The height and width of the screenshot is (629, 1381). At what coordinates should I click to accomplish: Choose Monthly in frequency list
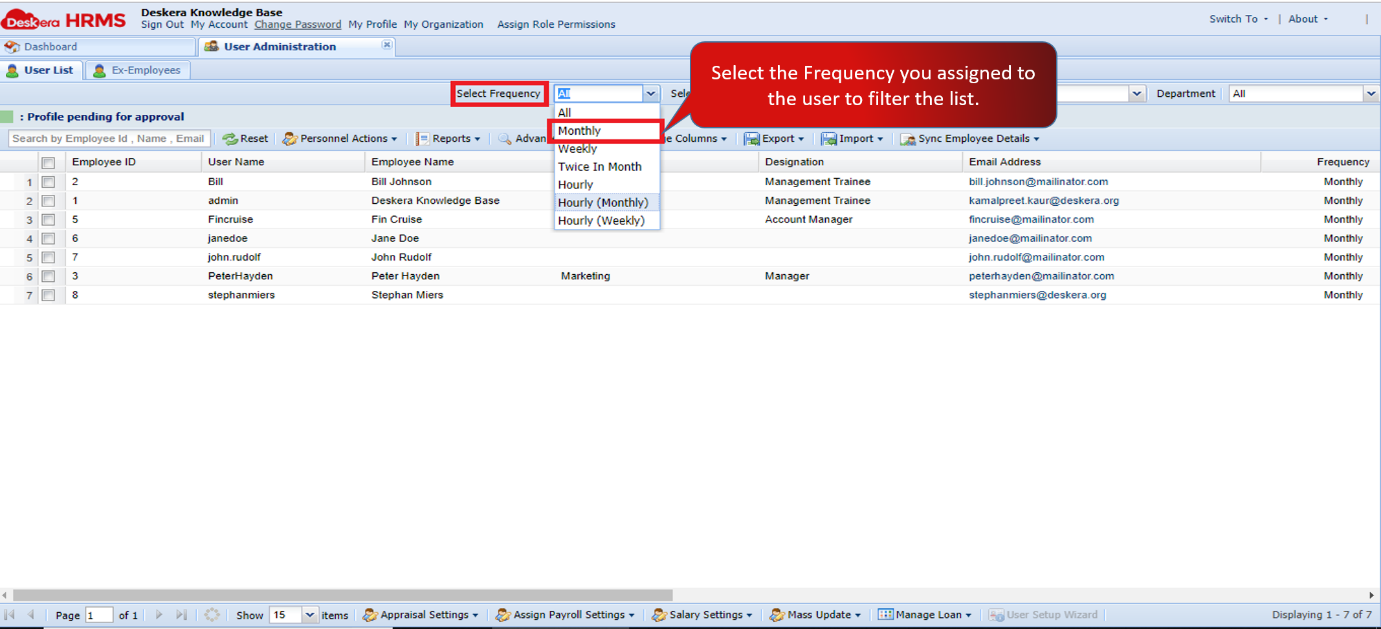pos(607,131)
